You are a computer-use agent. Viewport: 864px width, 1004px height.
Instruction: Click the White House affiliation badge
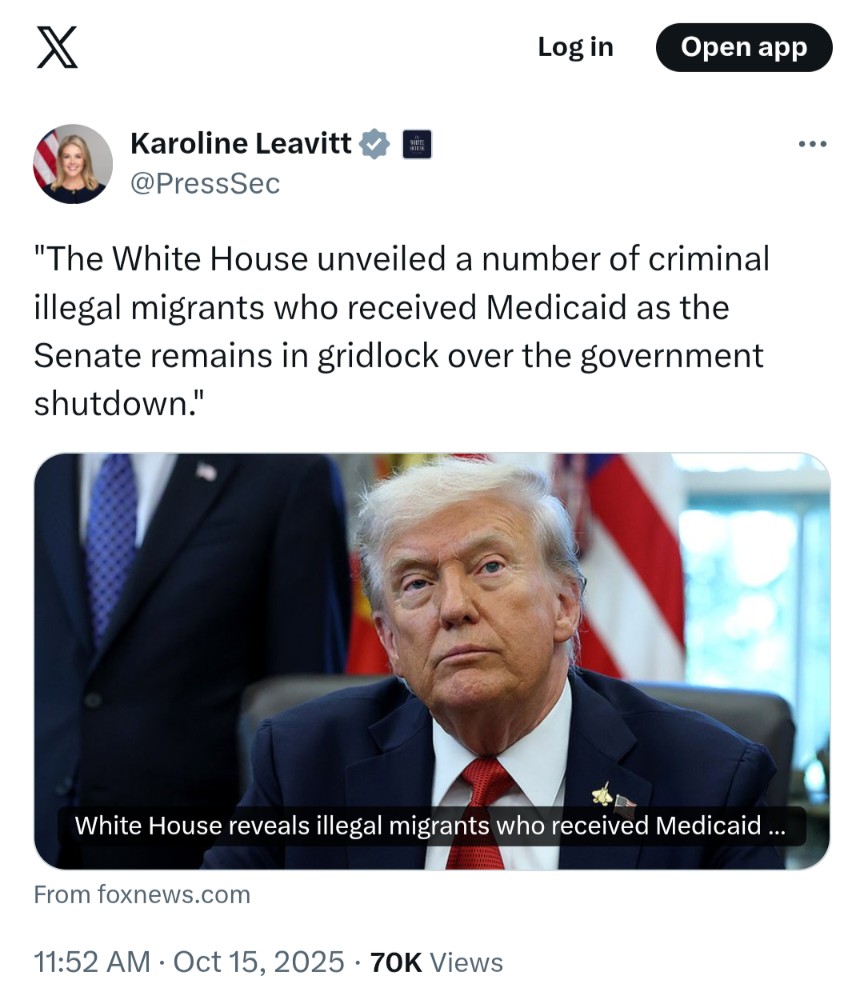416,144
